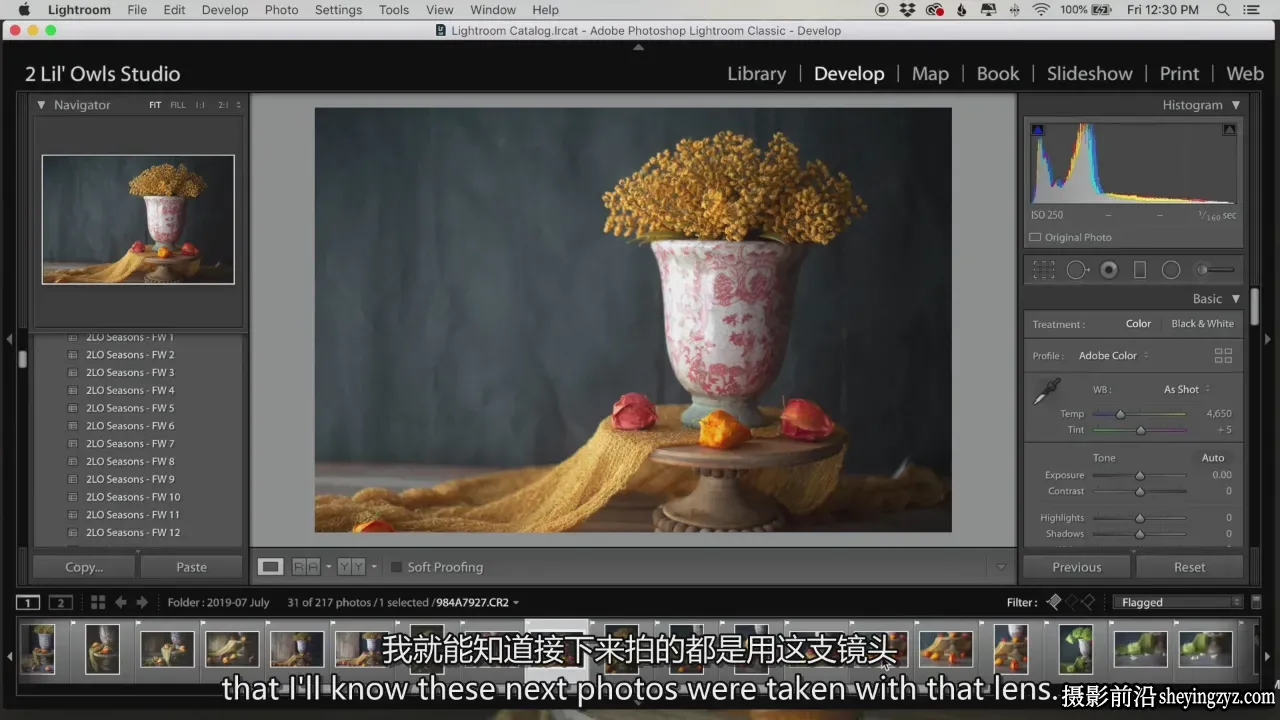Select the Spot Removal tool
Image resolution: width=1280 pixels, height=720 pixels.
tap(1077, 270)
